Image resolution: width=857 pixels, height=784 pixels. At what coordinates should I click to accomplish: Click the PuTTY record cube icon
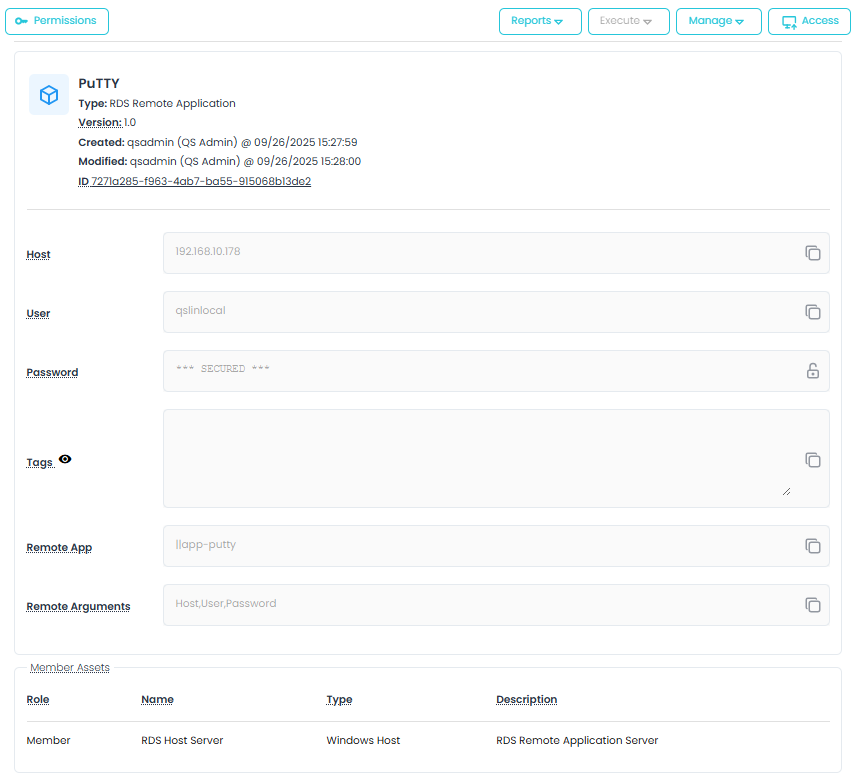click(49, 95)
